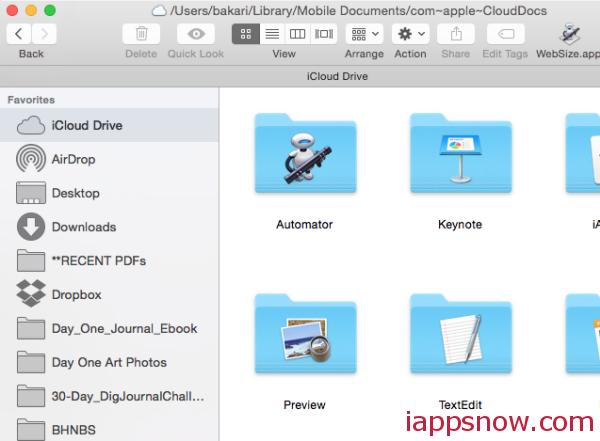Image resolution: width=600 pixels, height=441 pixels.
Task: Open the 30-Day_DigJournalChall... sidebar folder
Action: (109, 396)
